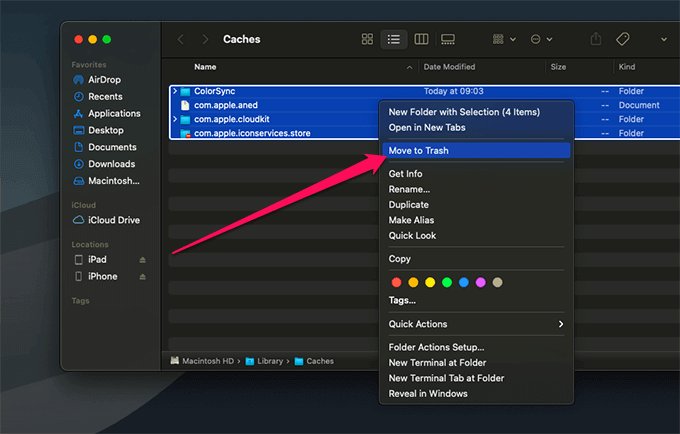The height and width of the screenshot is (434, 680).
Task: Switch Finder to icon view
Action: coord(367,39)
